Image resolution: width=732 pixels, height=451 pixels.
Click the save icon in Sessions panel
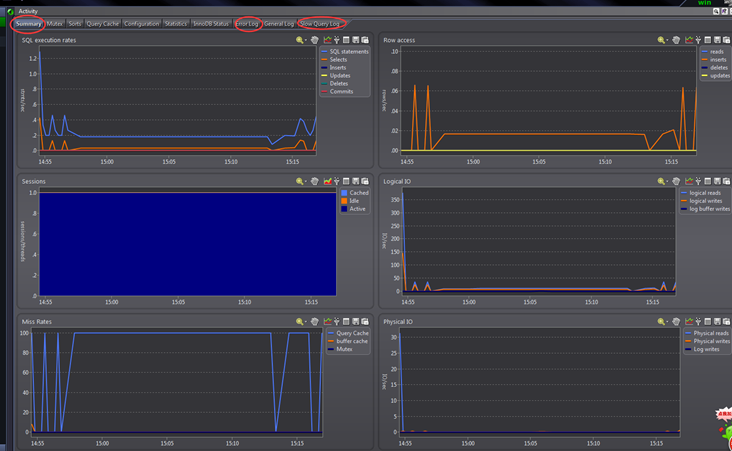(356, 181)
